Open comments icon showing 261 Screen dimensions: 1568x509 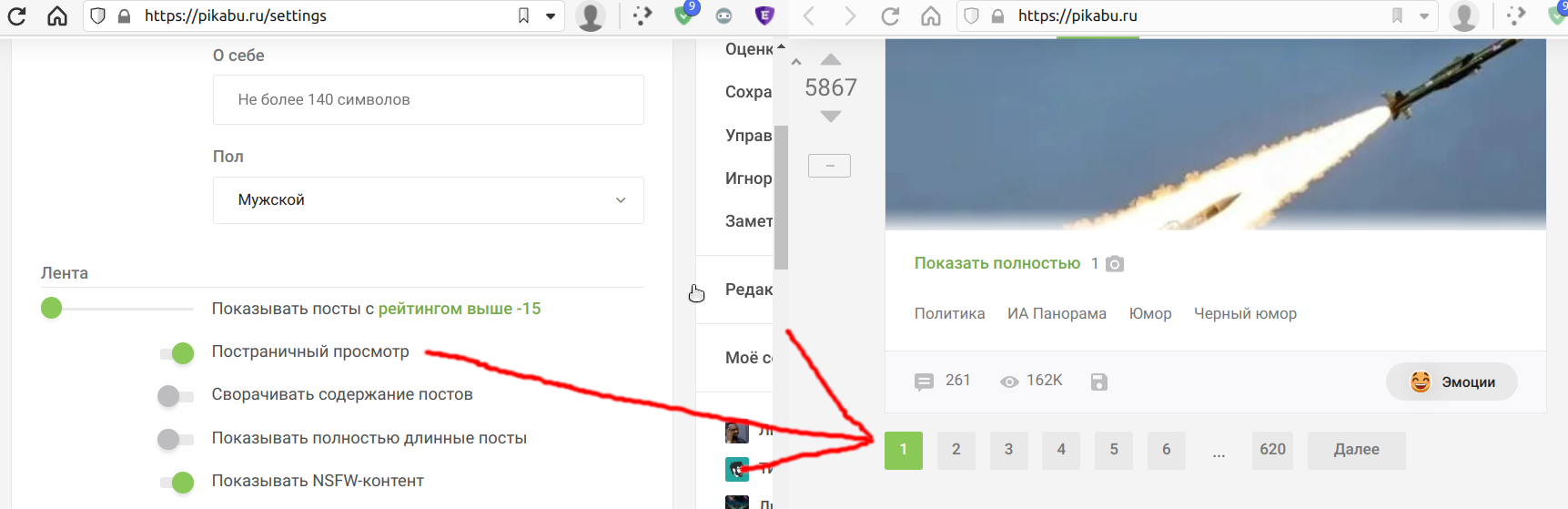[x=924, y=382]
